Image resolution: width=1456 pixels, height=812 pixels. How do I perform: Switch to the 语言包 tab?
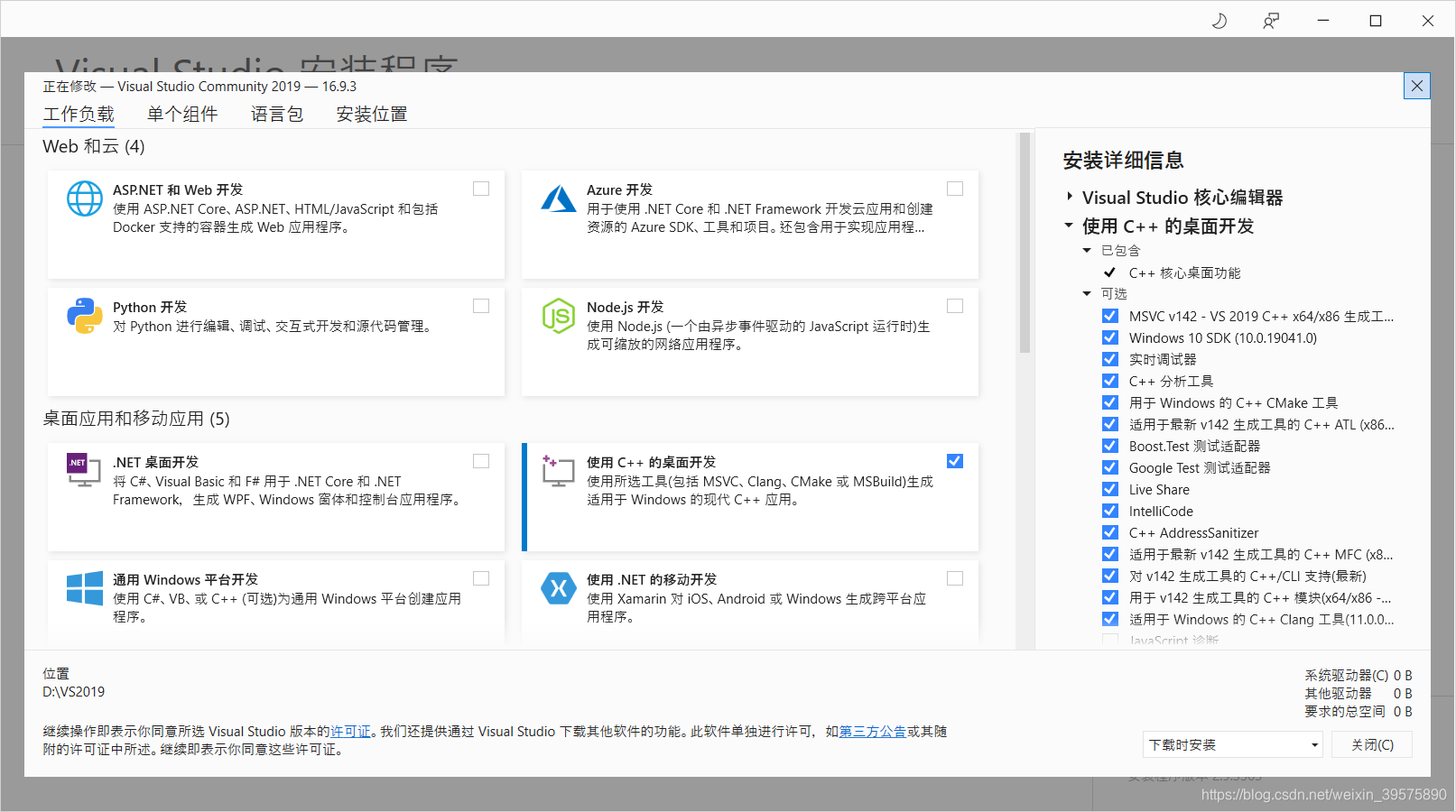(277, 114)
